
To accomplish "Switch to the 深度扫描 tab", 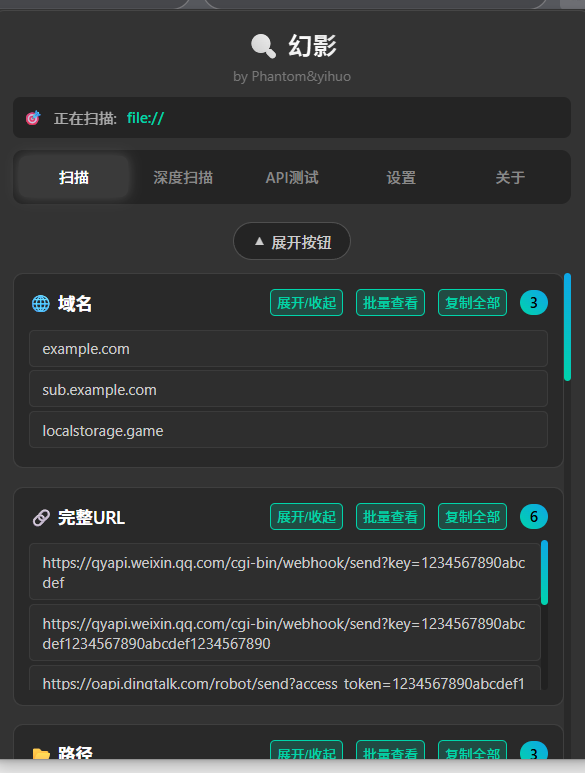I will click(x=183, y=177).
